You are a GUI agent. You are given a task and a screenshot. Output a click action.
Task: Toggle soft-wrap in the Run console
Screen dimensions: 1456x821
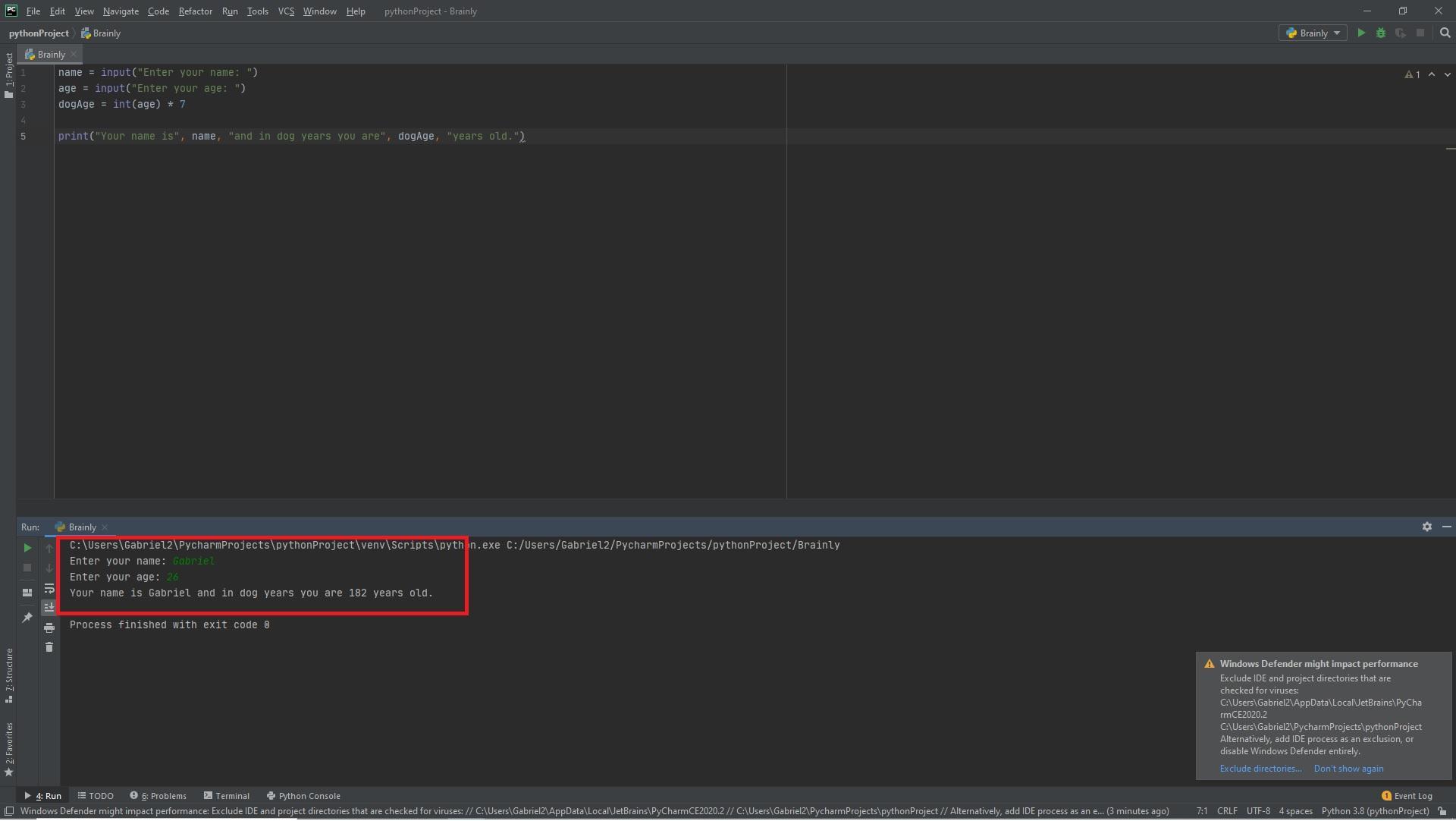[x=49, y=590]
